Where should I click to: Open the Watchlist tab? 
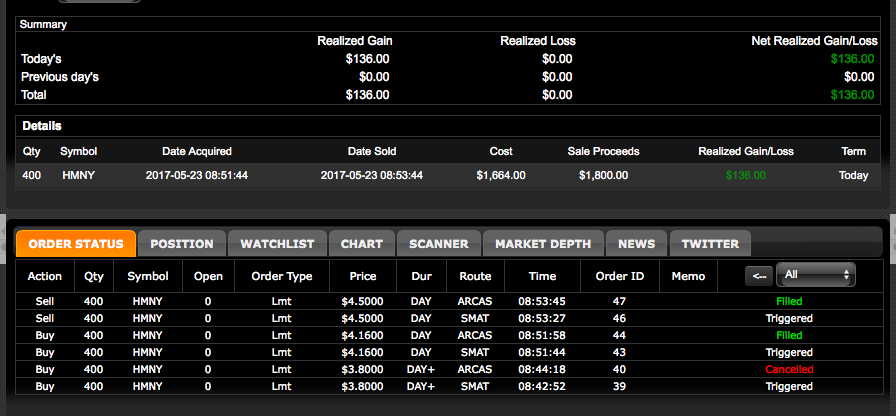277,244
